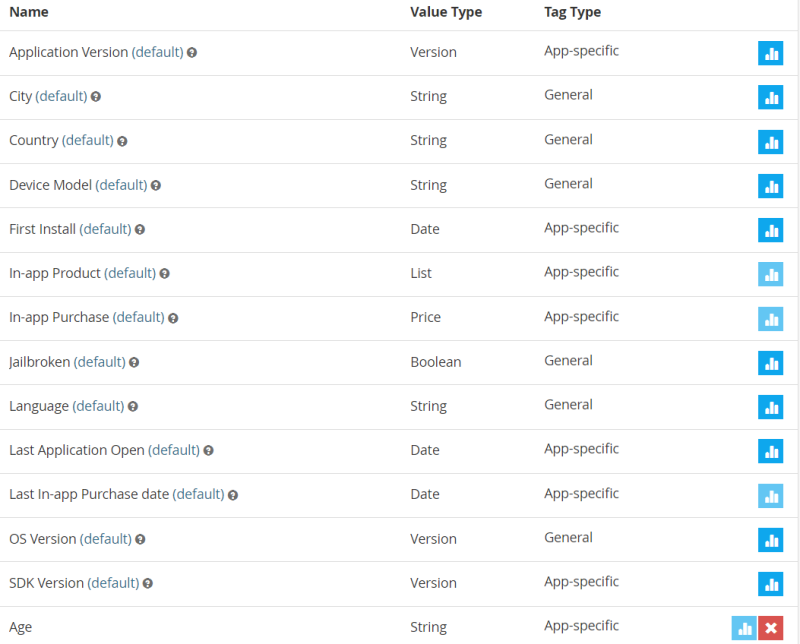View SDK Version chart button

coord(770,584)
